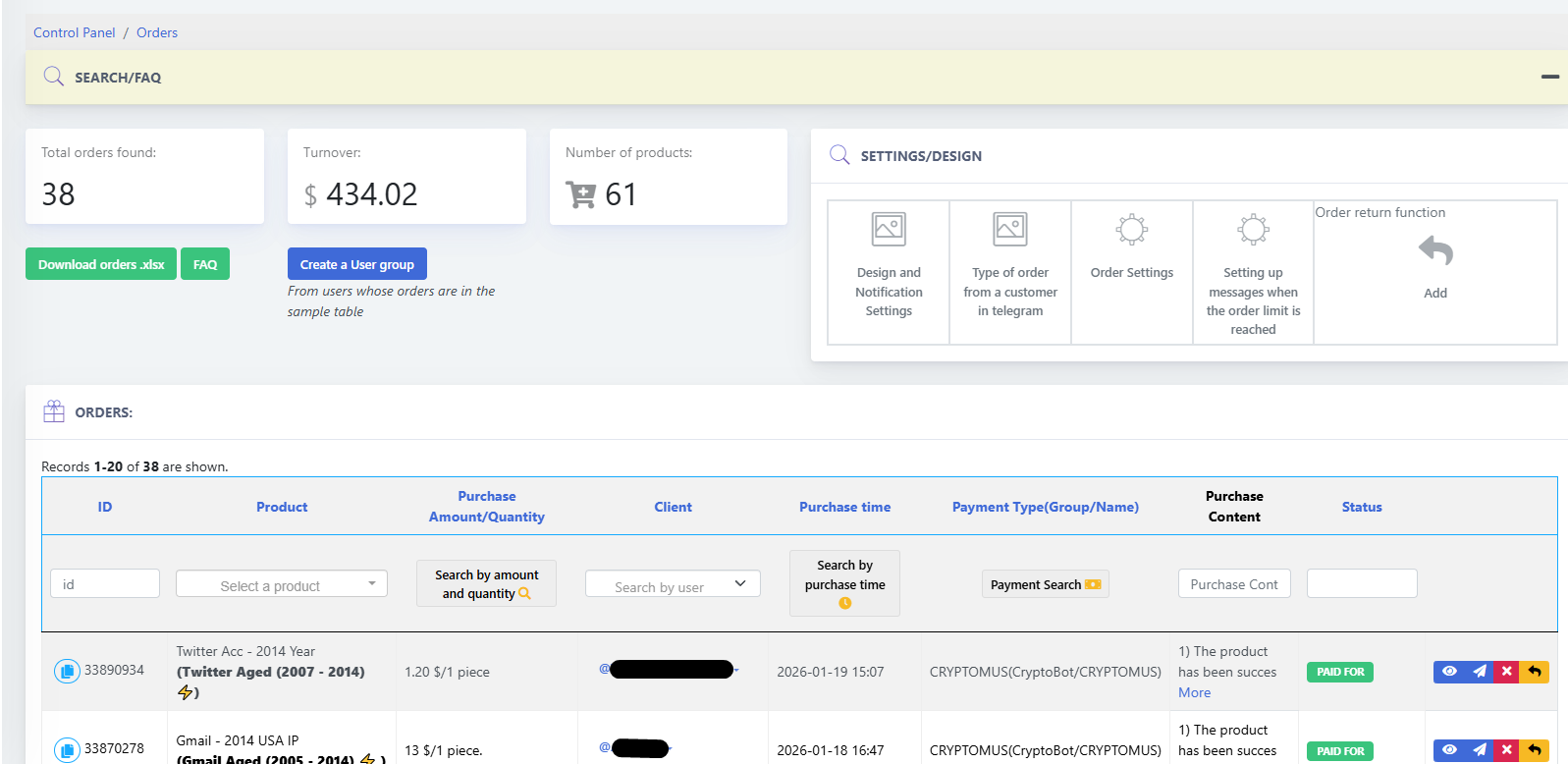The image size is (1568, 764).
Task: Click the copy icon beside order 33890934
Action: 67,672
